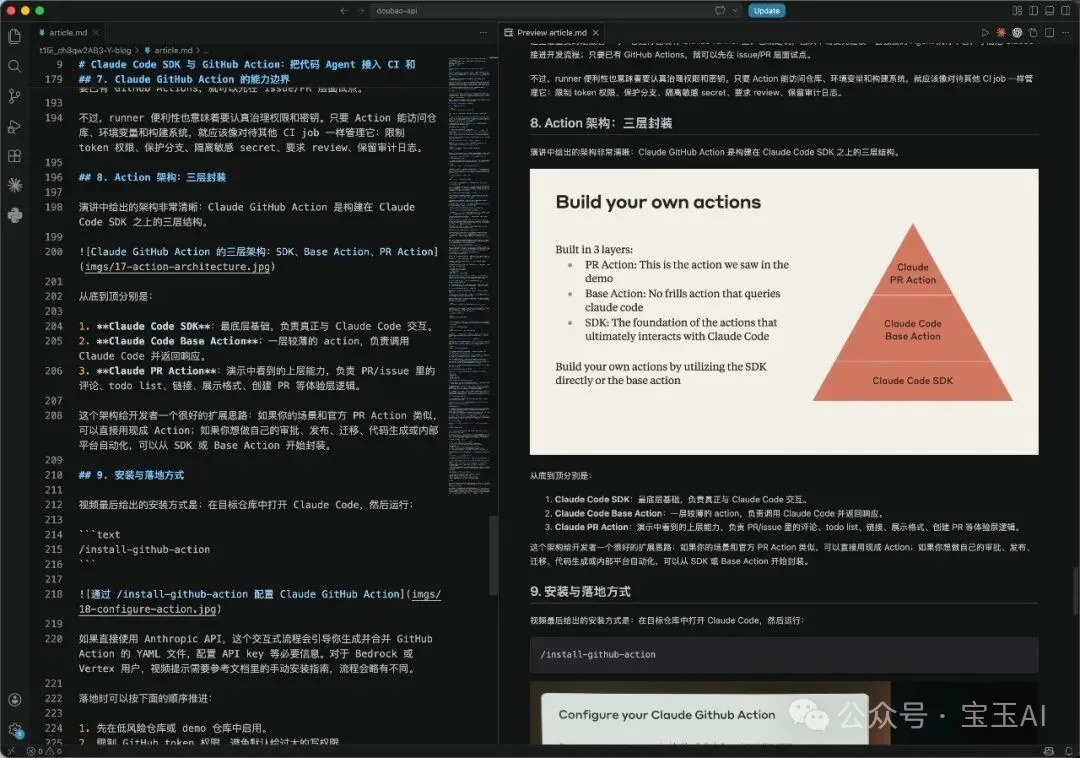Click the errors and warnings status bar indicator

click(44, 751)
